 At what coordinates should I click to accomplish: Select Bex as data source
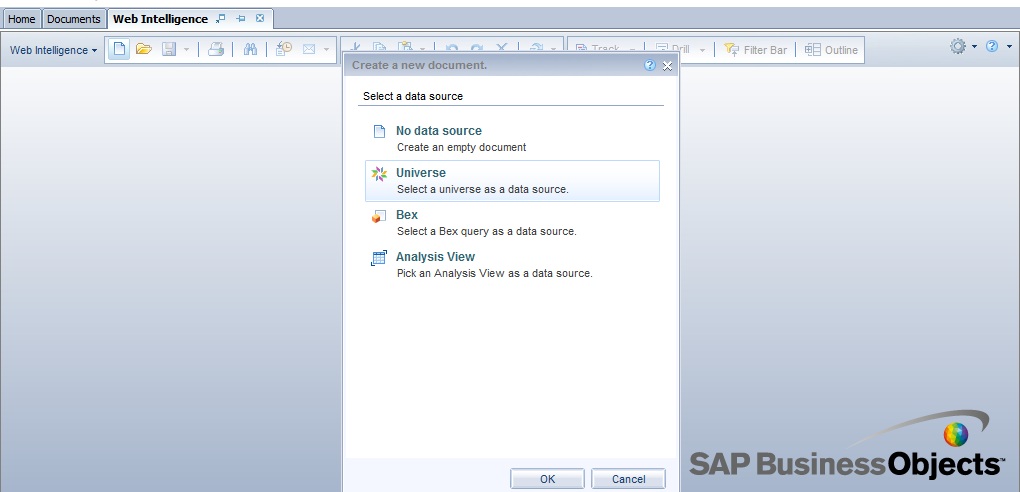512,223
